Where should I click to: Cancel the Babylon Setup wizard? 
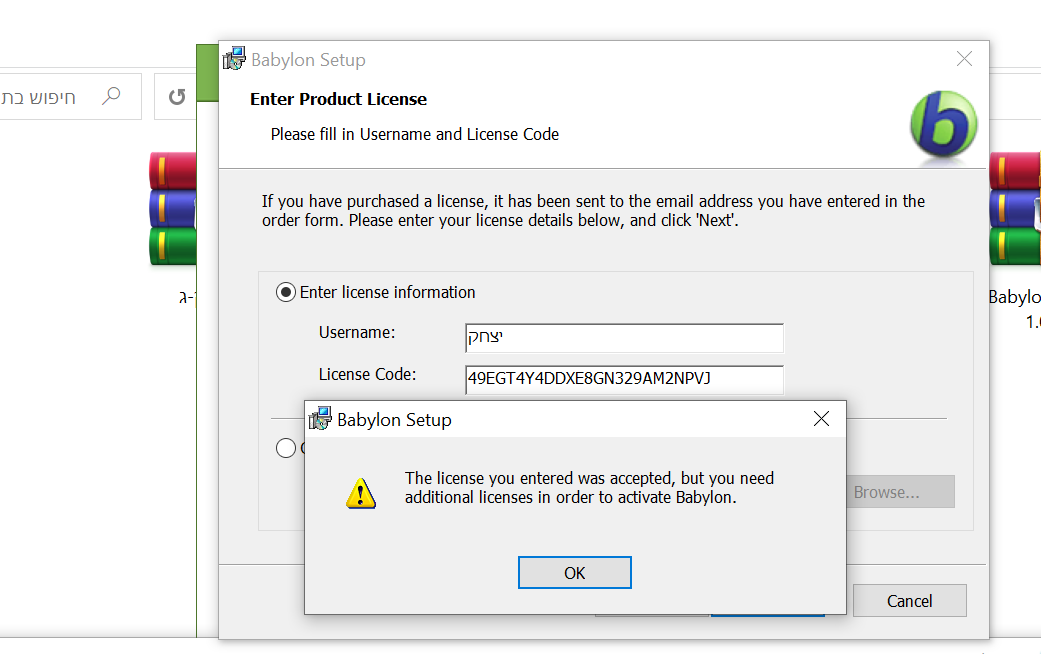pyautogui.click(x=910, y=601)
